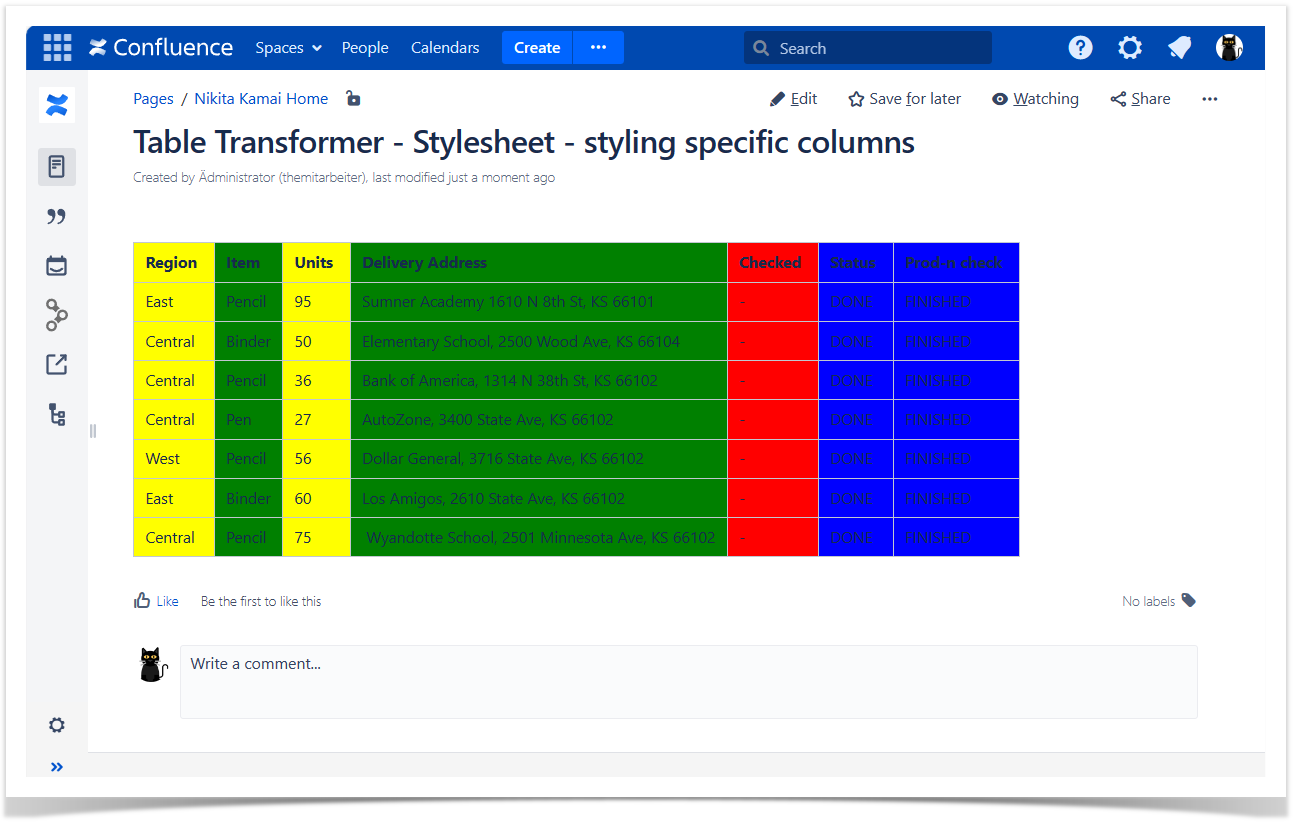Open the Pages icon in sidebar
Viewport: 1300px width, 826px height.
(57, 167)
